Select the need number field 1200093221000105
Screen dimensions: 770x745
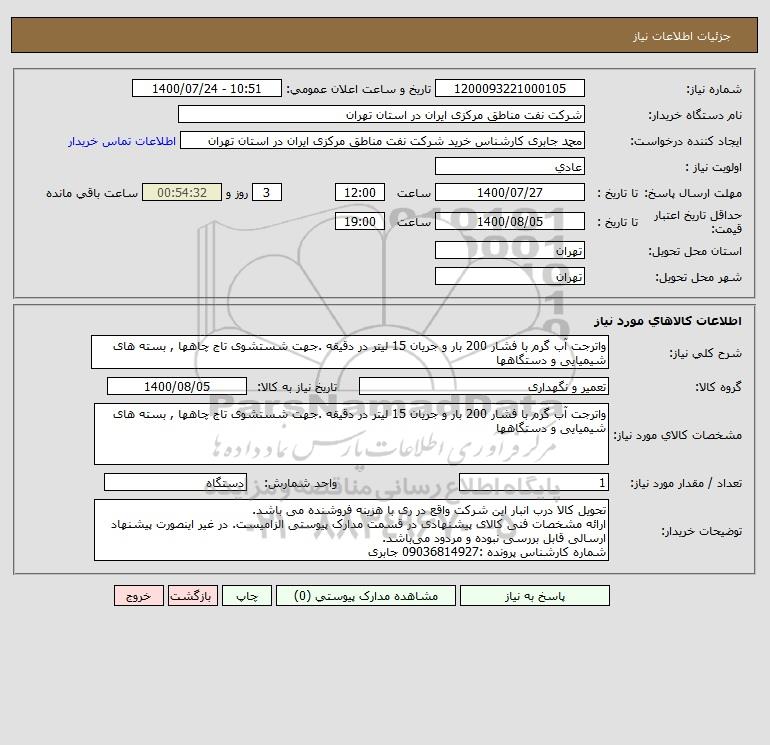(x=510, y=88)
